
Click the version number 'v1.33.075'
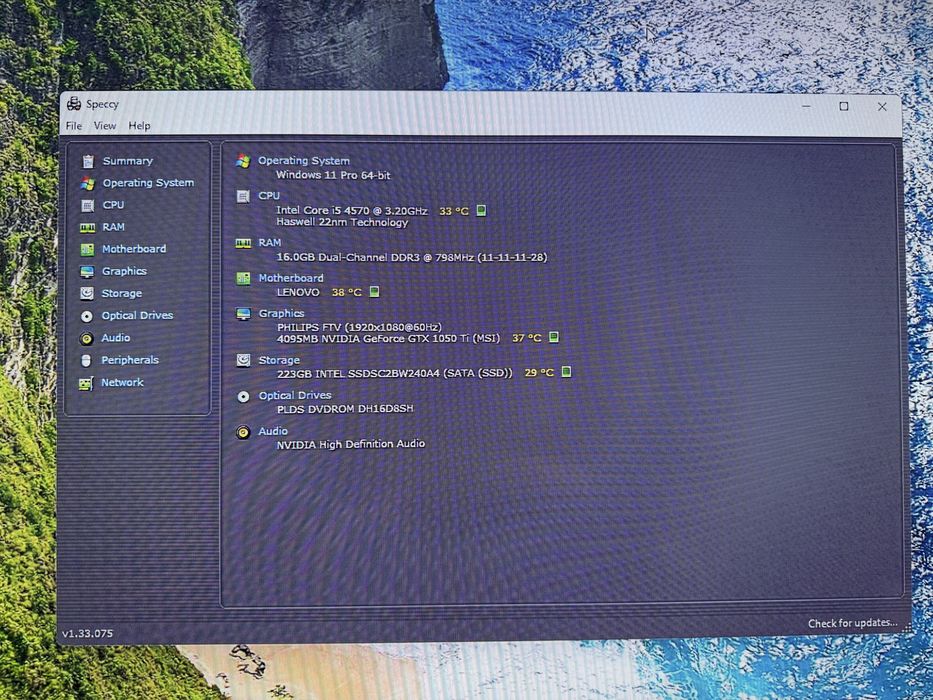[87, 633]
